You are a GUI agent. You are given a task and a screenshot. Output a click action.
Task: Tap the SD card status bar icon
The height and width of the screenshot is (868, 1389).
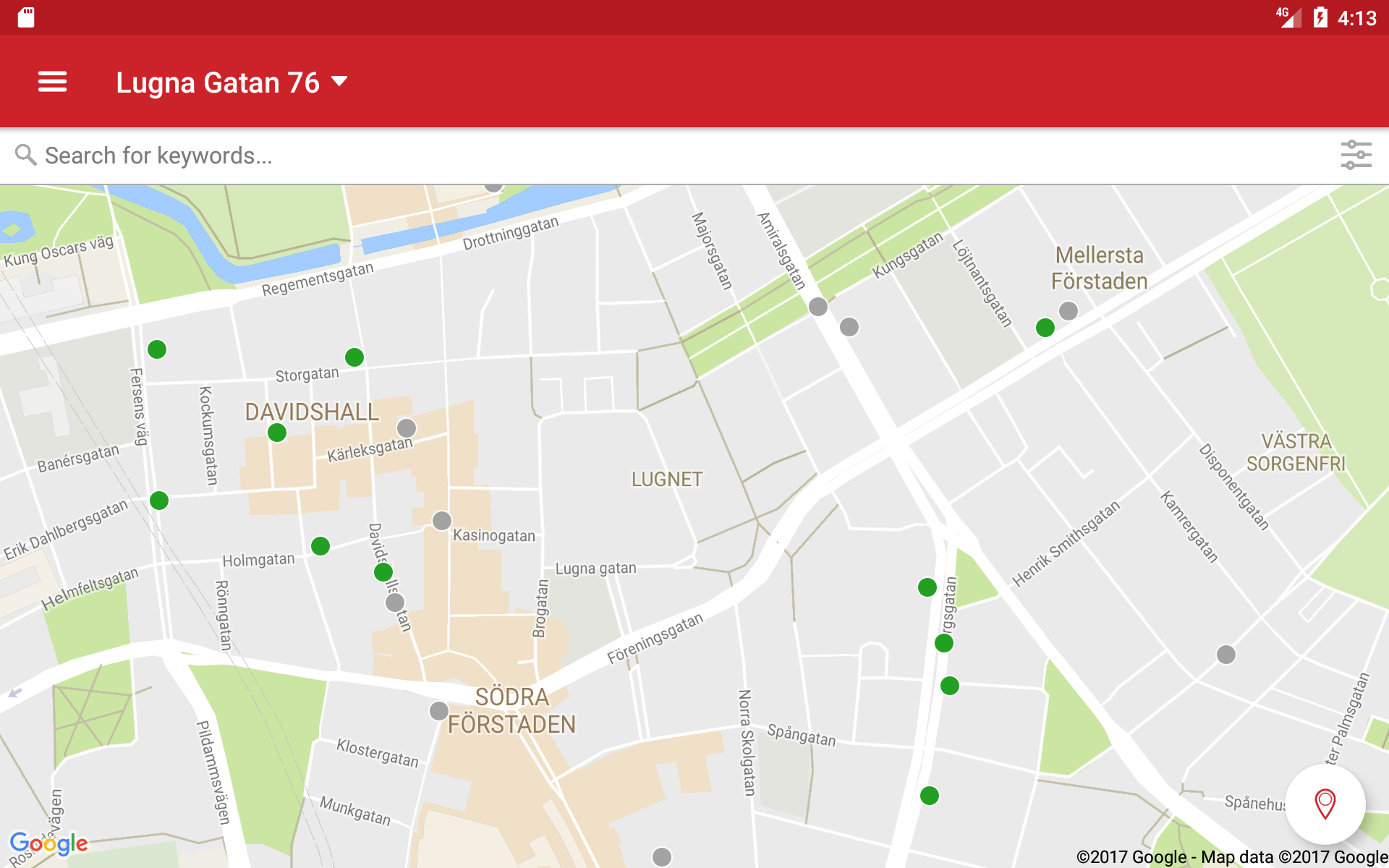(26, 17)
